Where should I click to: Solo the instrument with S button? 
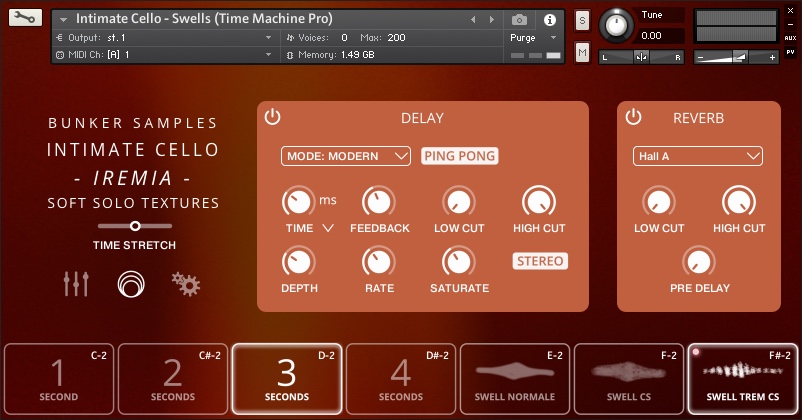click(x=582, y=21)
